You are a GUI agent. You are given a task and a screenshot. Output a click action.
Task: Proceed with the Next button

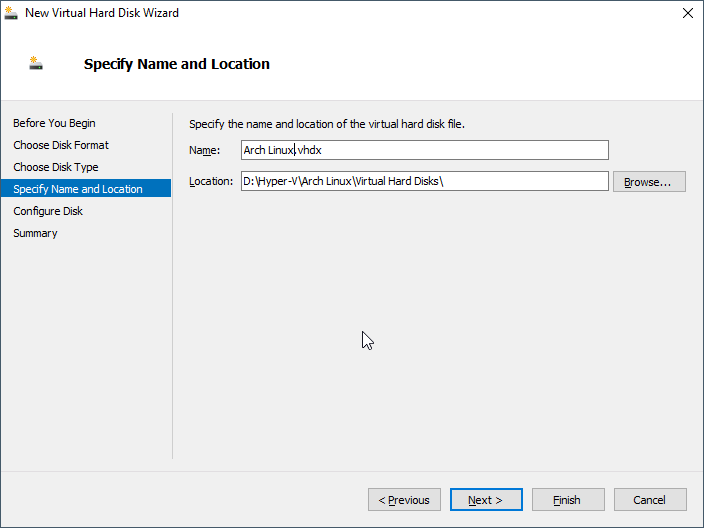485,500
